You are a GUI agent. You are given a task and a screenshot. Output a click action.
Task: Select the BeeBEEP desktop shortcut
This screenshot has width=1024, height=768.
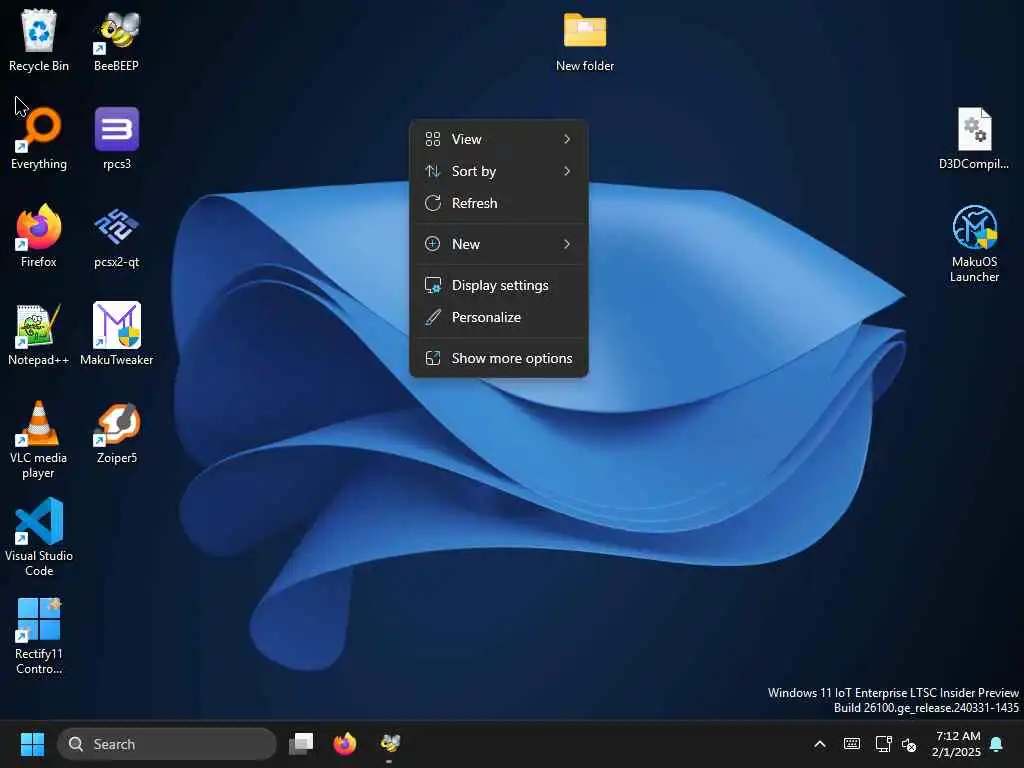tap(116, 40)
